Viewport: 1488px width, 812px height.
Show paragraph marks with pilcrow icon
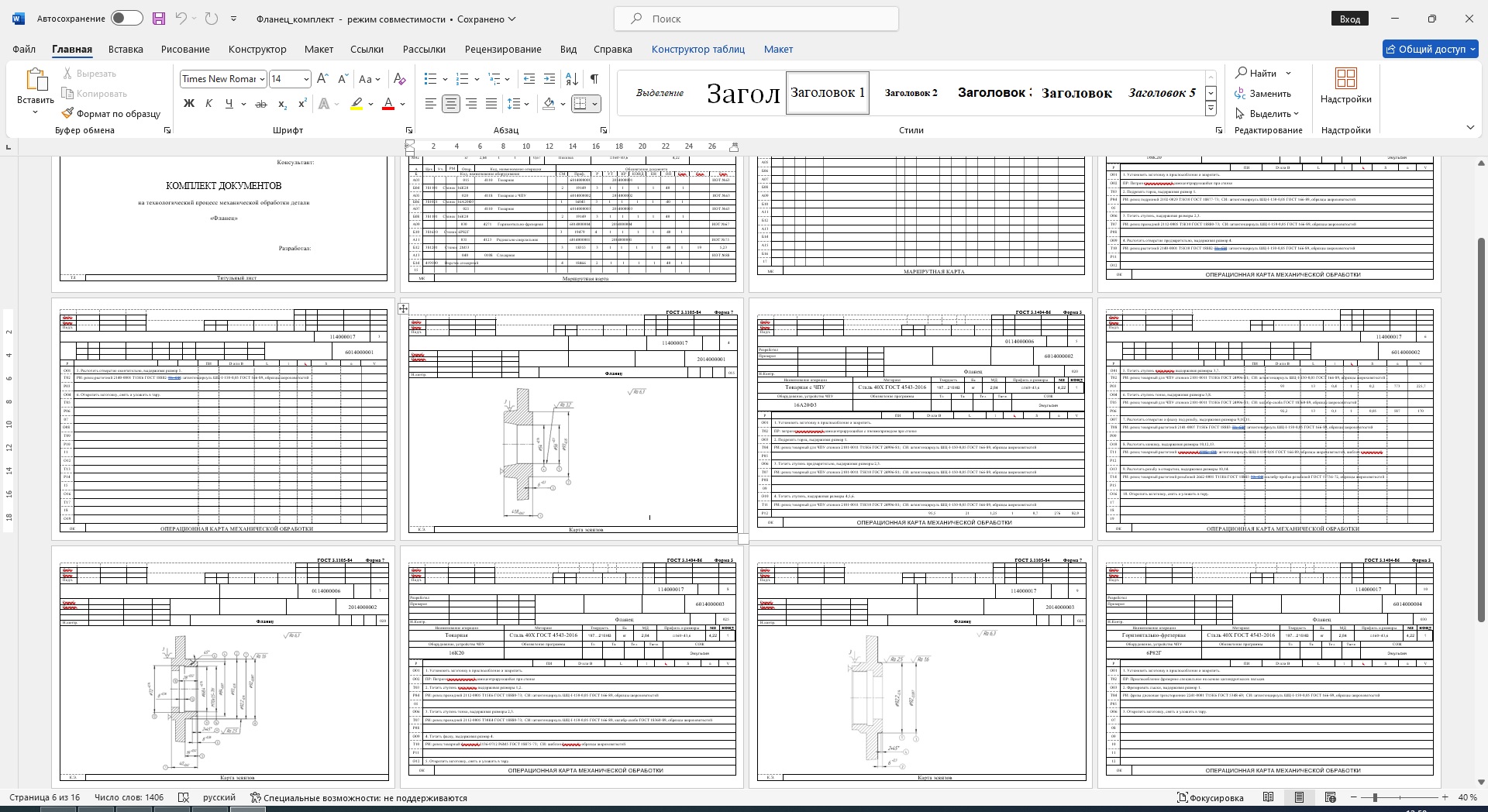pos(594,79)
